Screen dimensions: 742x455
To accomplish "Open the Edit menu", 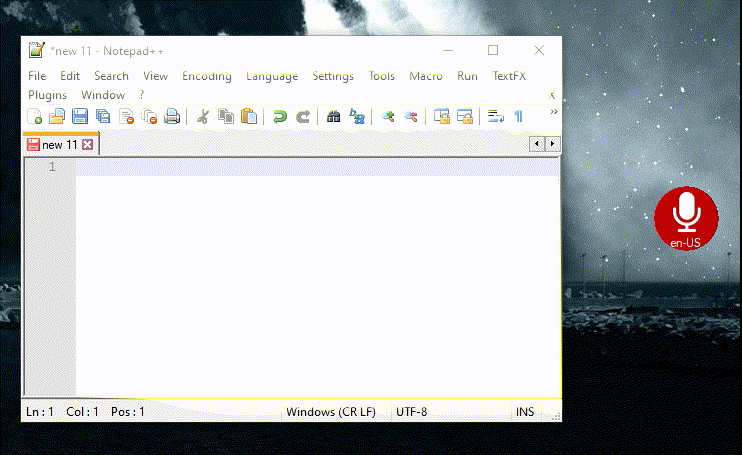I will click(x=70, y=76).
